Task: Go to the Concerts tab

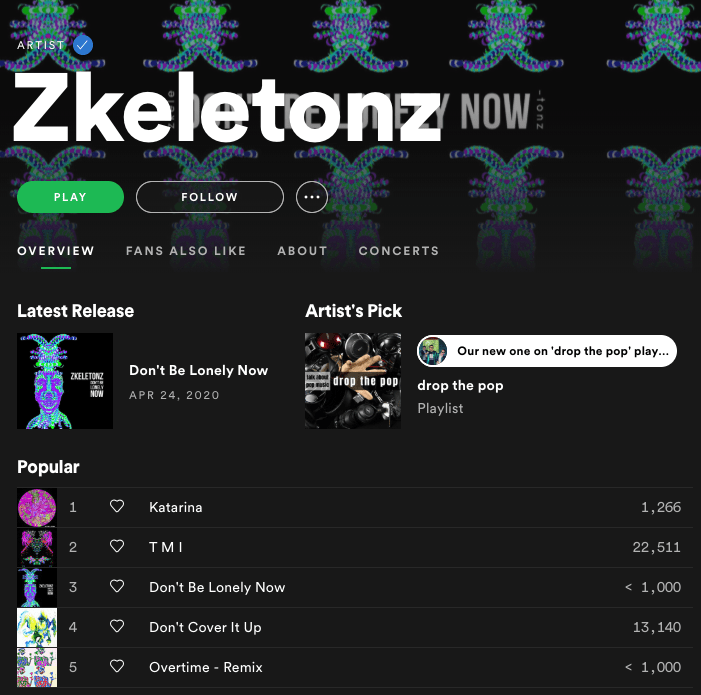Action: pyautogui.click(x=399, y=251)
